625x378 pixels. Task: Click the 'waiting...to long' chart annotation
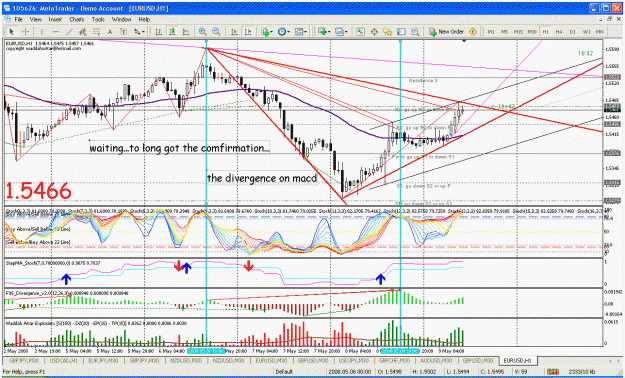[179, 148]
